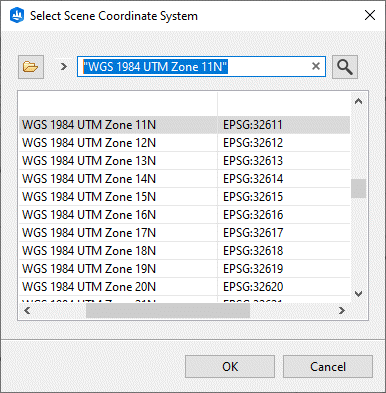Click the magnifier search button

(x=345, y=67)
